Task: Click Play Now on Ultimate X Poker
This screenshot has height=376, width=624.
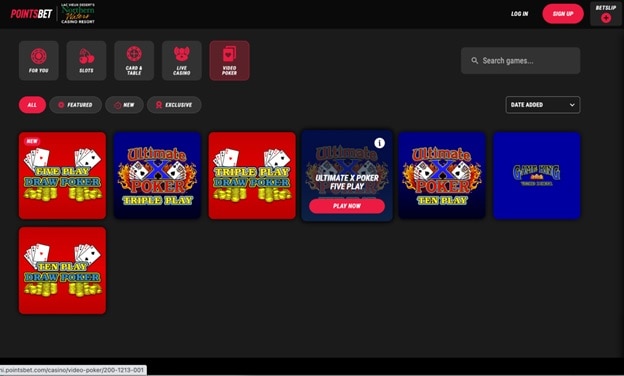Action: coord(347,206)
